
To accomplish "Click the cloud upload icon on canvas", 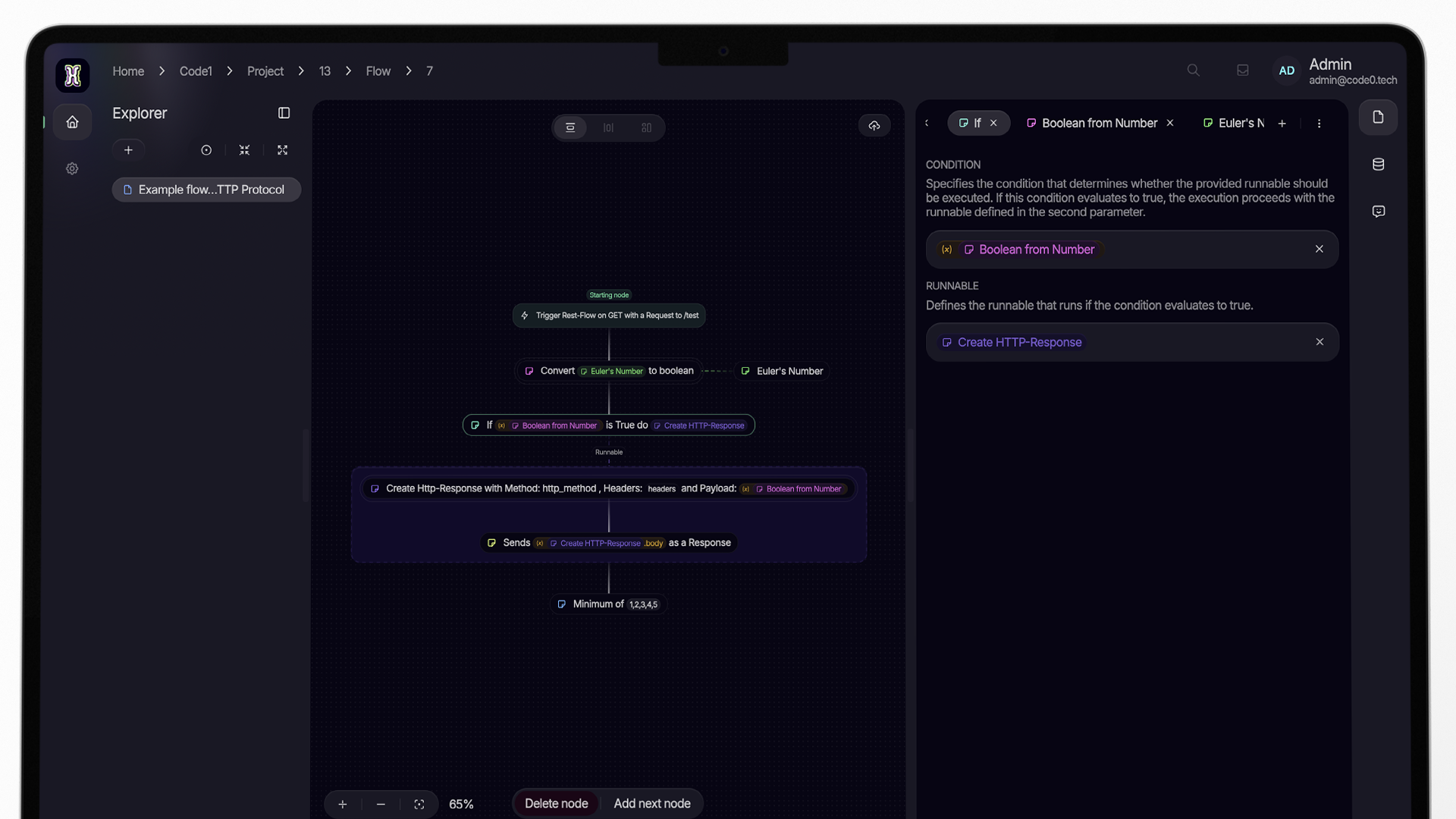I will [874, 125].
